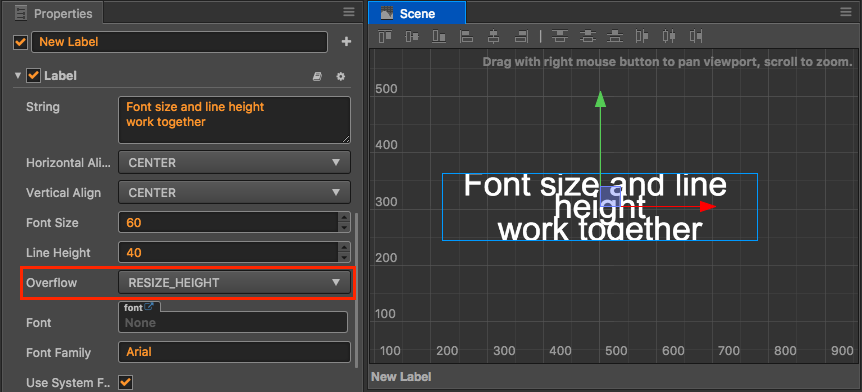Align selected nodes to bottom edge
862x392 pixels.
439,36
